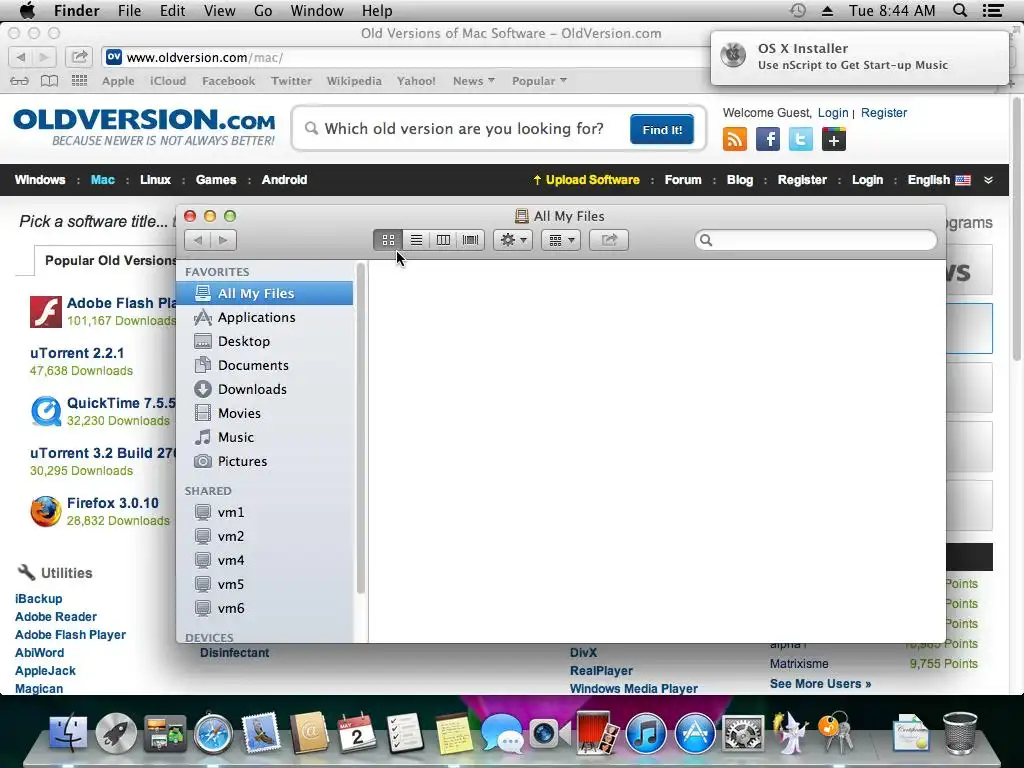The image size is (1024, 768).
Task: Open the Window menu
Action: pos(317,11)
